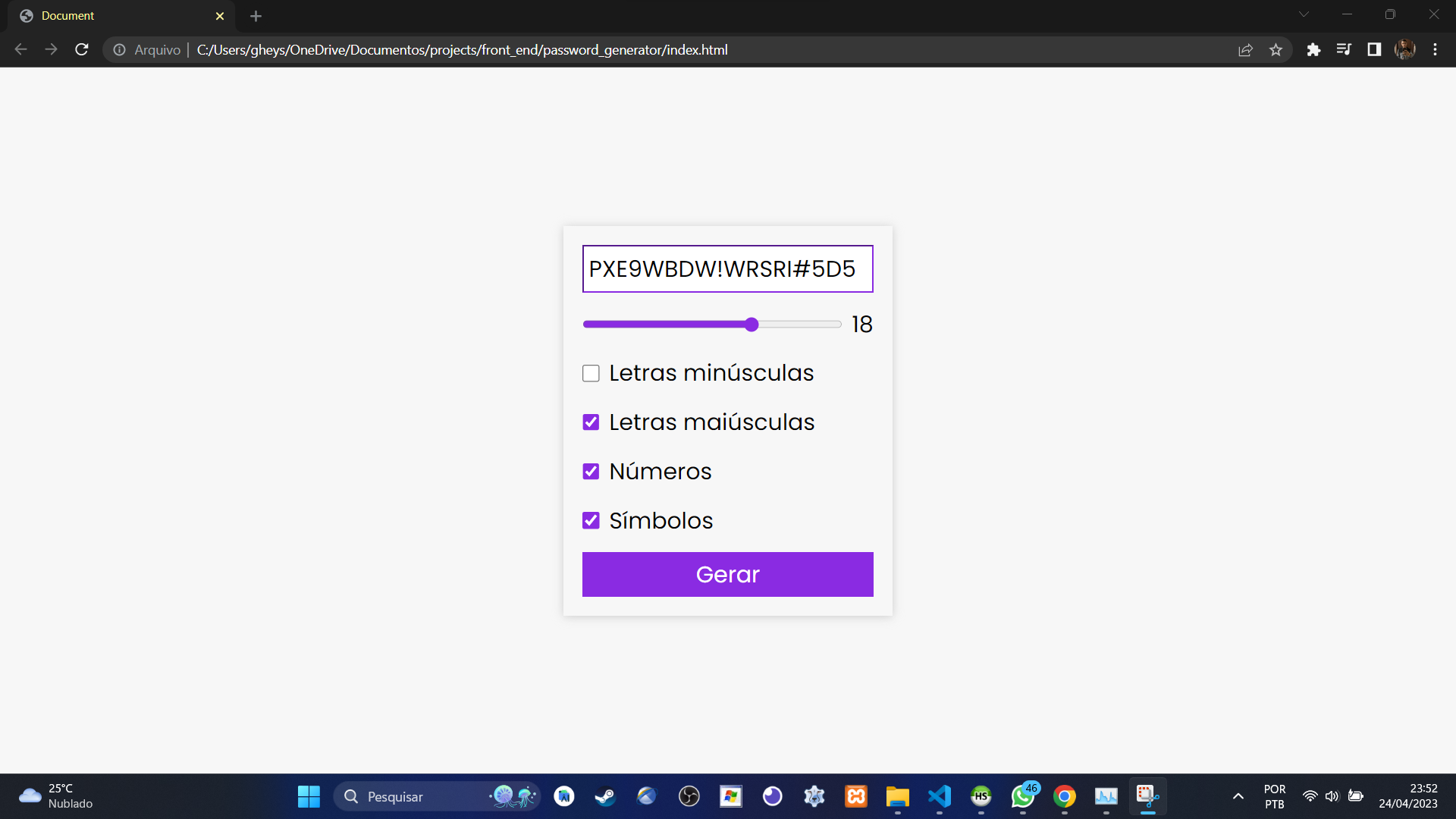
Task: Click the password length slider handle
Action: [752, 325]
